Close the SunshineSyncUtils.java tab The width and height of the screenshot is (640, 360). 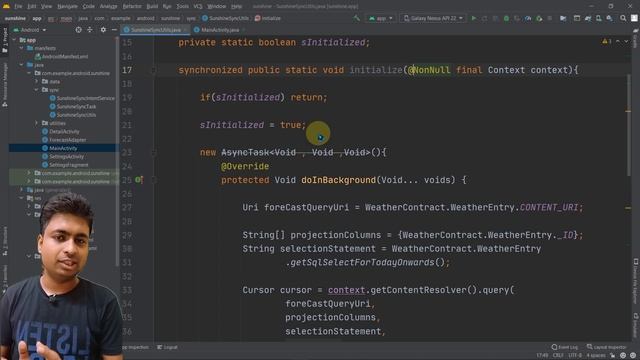click(x=184, y=30)
